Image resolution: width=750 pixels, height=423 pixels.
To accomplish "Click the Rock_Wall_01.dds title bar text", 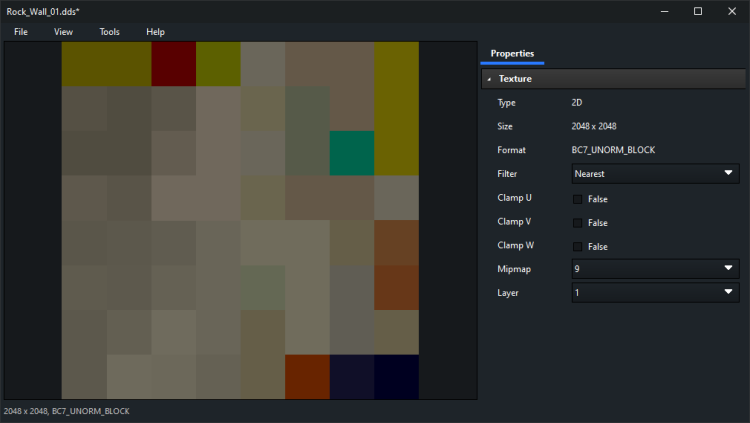I will tap(42, 11).
